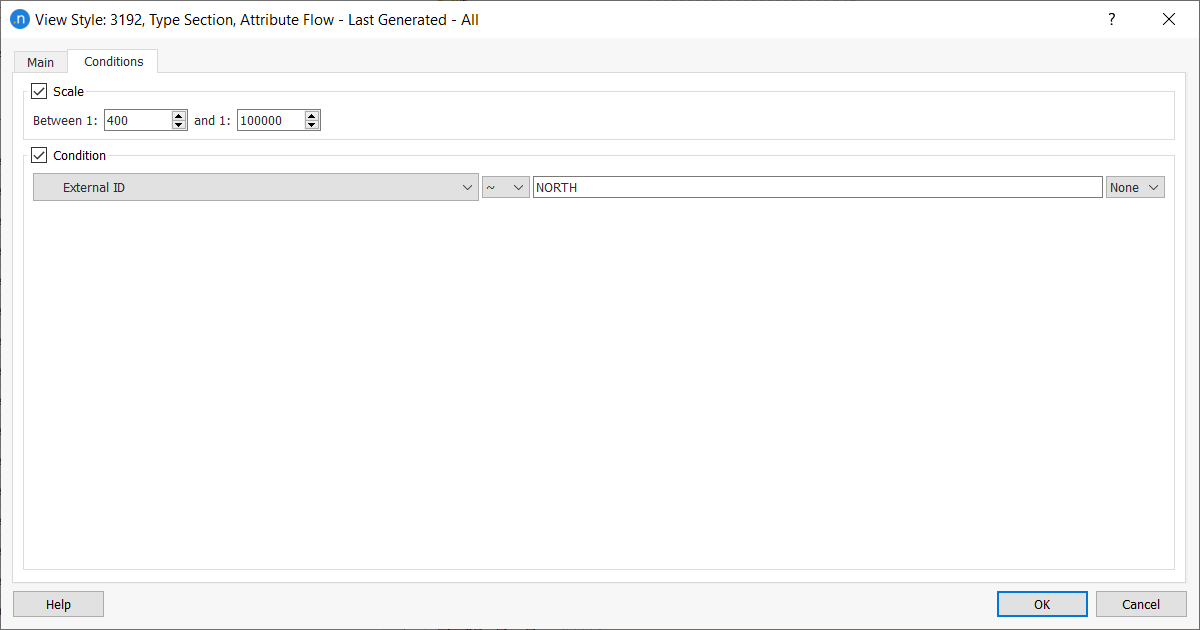This screenshot has height=630, width=1200.
Task: Increment the 100000 scale value with the spinner
Action: click(311, 114)
